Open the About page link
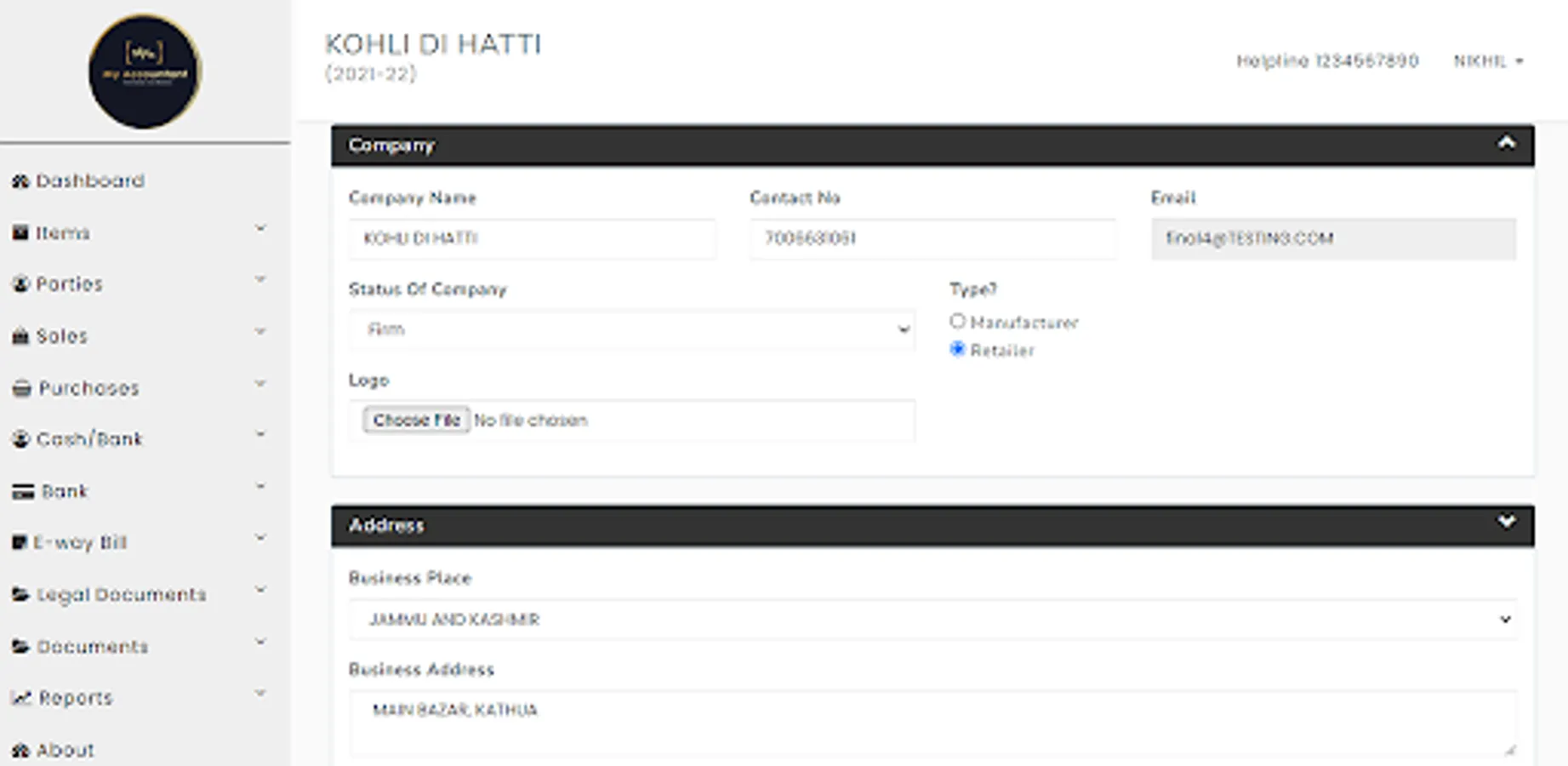 click(65, 751)
